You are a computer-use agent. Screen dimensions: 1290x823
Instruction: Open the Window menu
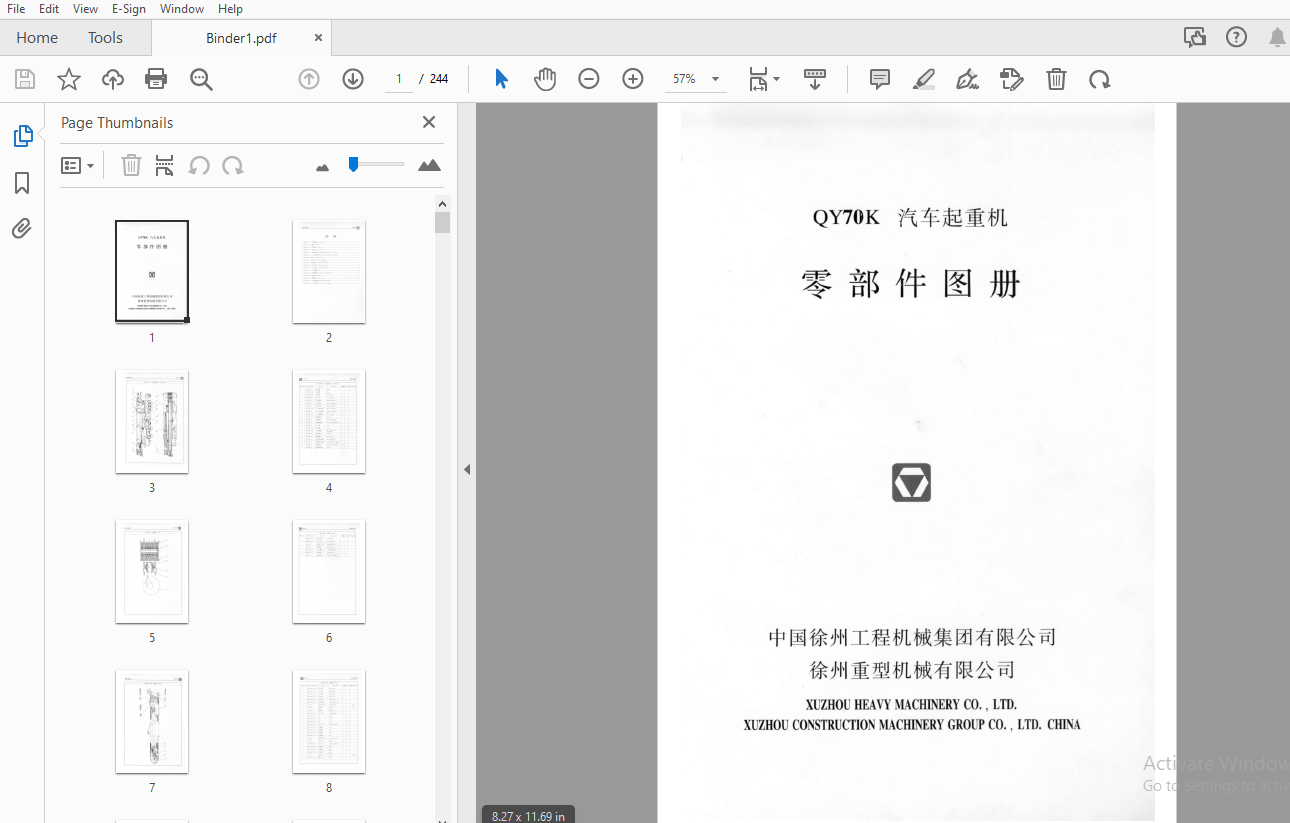point(182,9)
